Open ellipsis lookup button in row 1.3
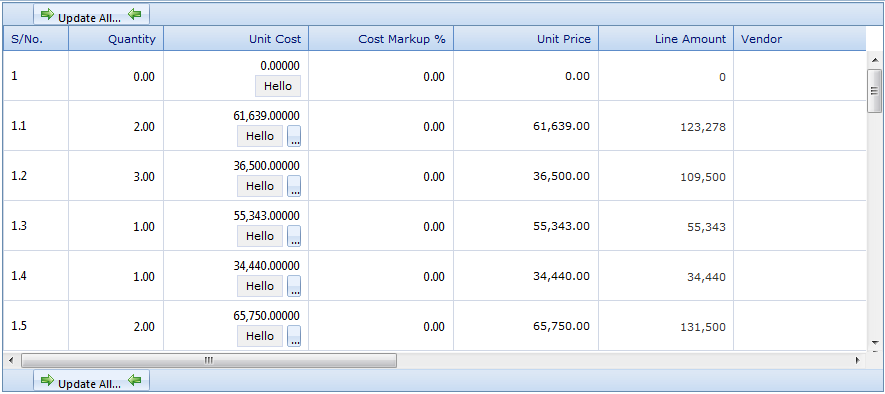This screenshot has width=885, height=394. 294,236
